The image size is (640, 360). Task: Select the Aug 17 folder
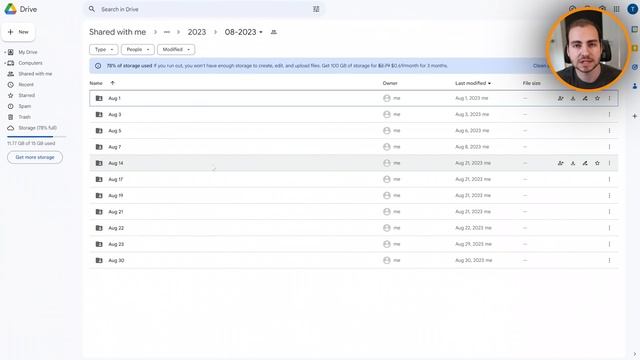click(353, 179)
